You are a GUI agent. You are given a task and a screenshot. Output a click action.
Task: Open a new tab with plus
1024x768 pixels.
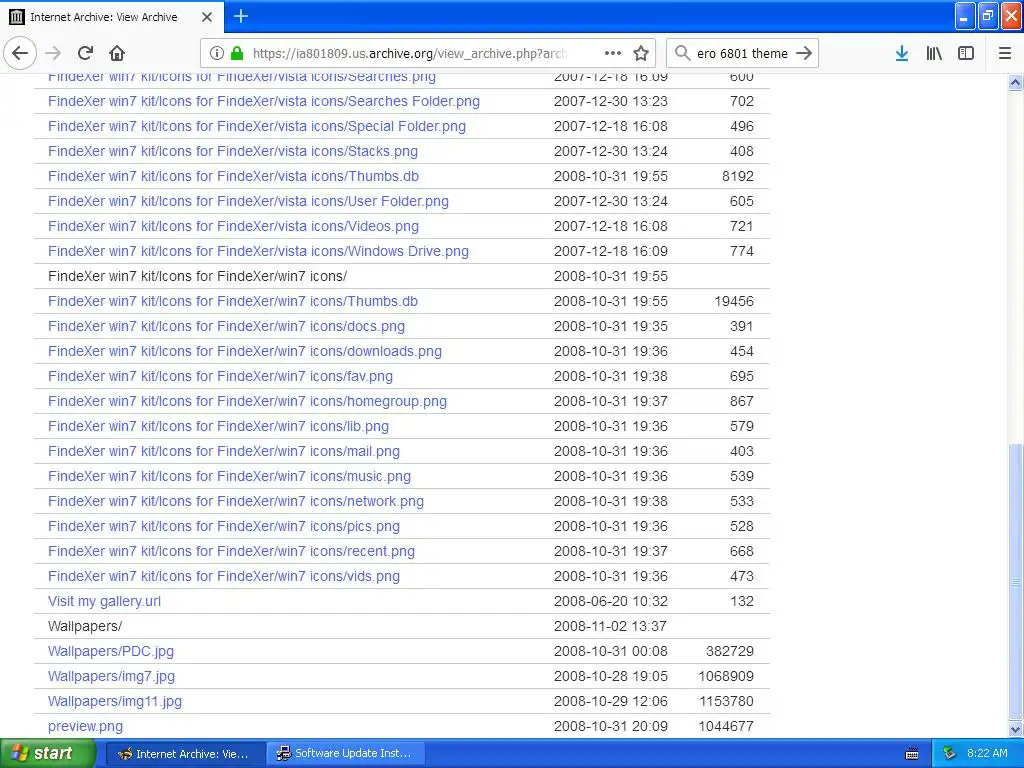241,16
